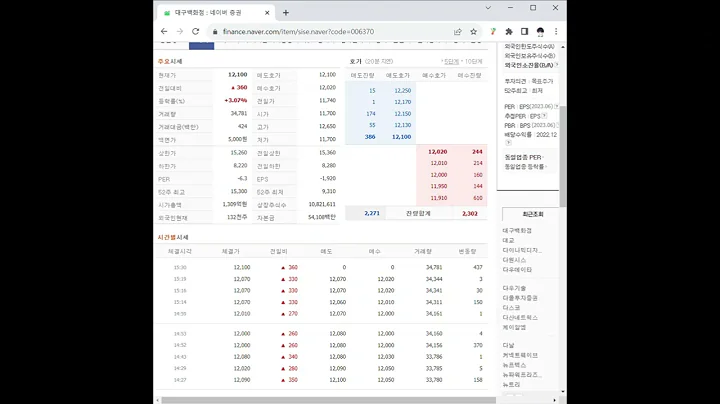Open a new browser tab
Screen dimensions: 720x404
[x=286, y=13]
